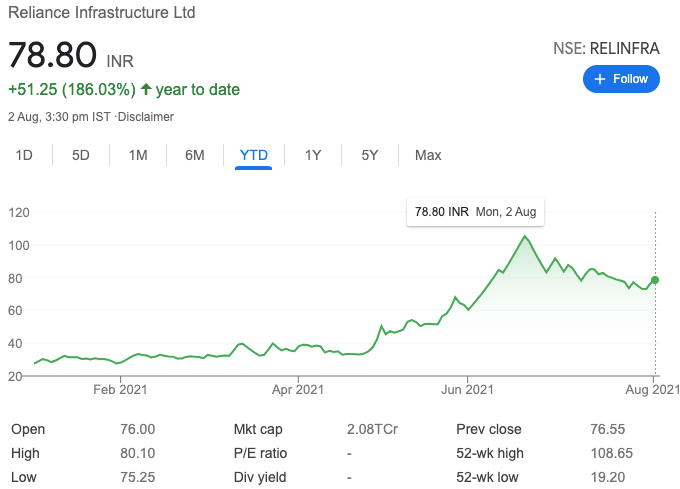Open the Disclaimer link
Viewport: 680px width, 489px height.
pos(146,117)
